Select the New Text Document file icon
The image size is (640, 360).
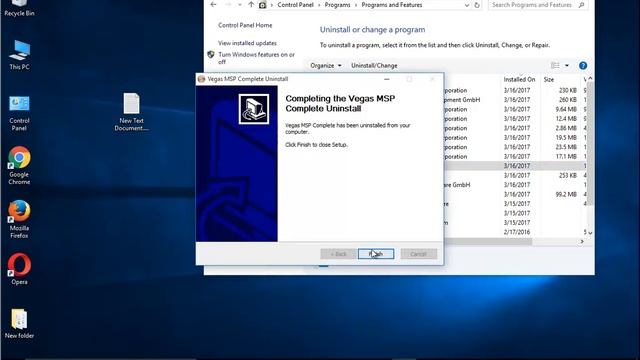click(x=131, y=112)
